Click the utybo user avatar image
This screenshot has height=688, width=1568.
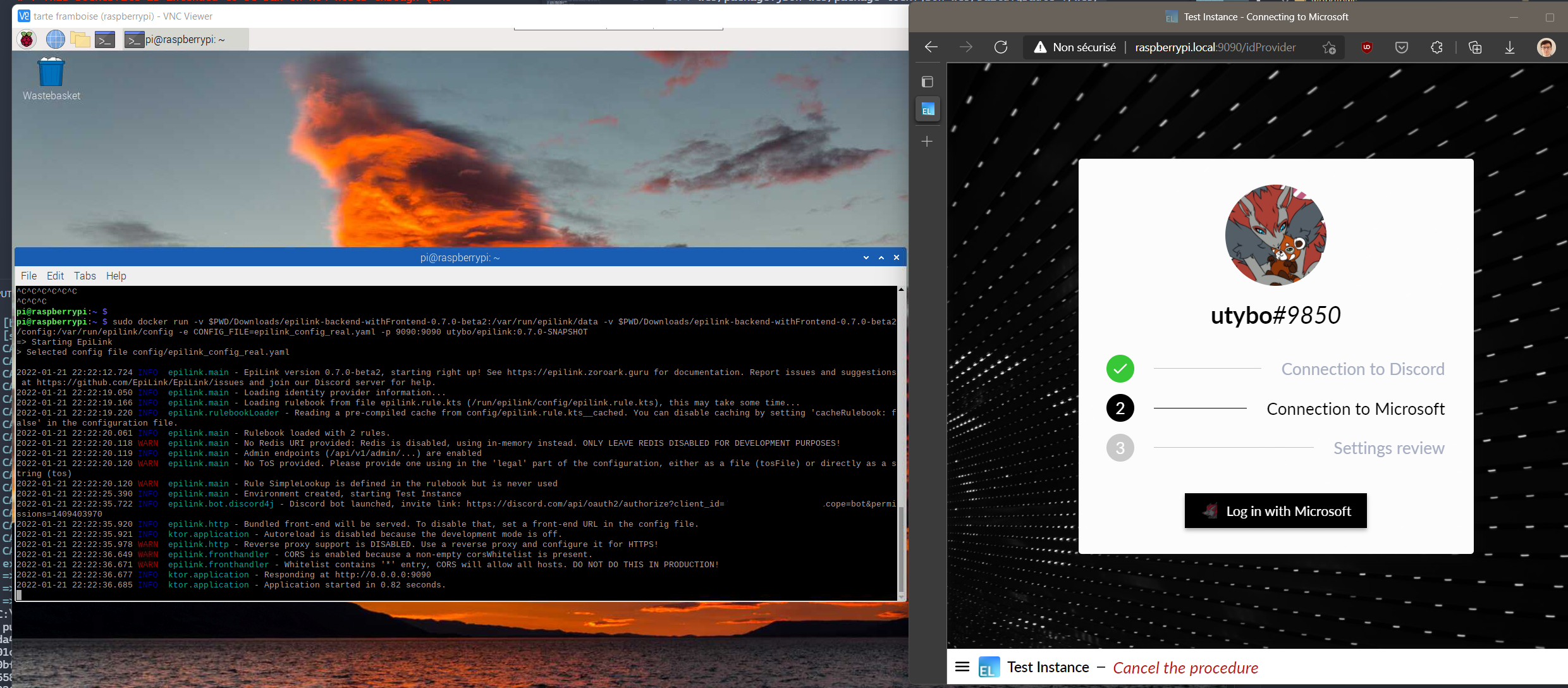pos(1275,235)
